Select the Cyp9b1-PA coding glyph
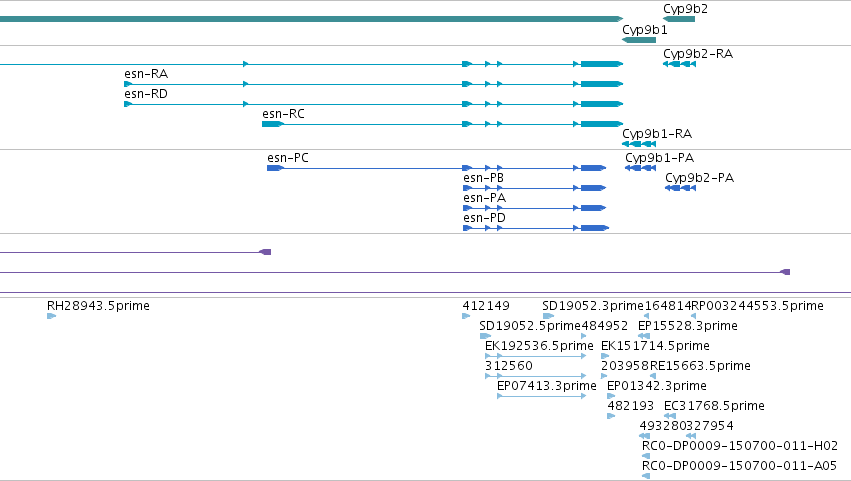Viewport: 851px width, 481px height. point(640,168)
